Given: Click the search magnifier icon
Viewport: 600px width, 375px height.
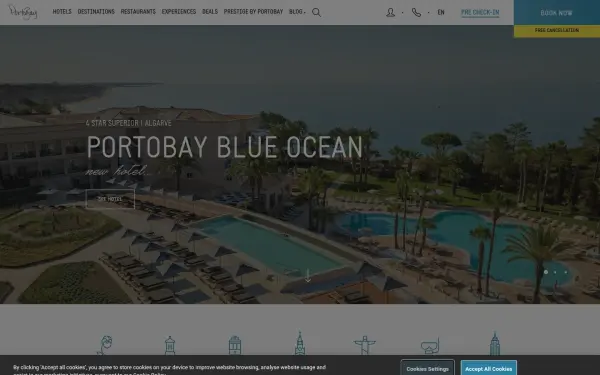Looking at the screenshot, I should 316,12.
